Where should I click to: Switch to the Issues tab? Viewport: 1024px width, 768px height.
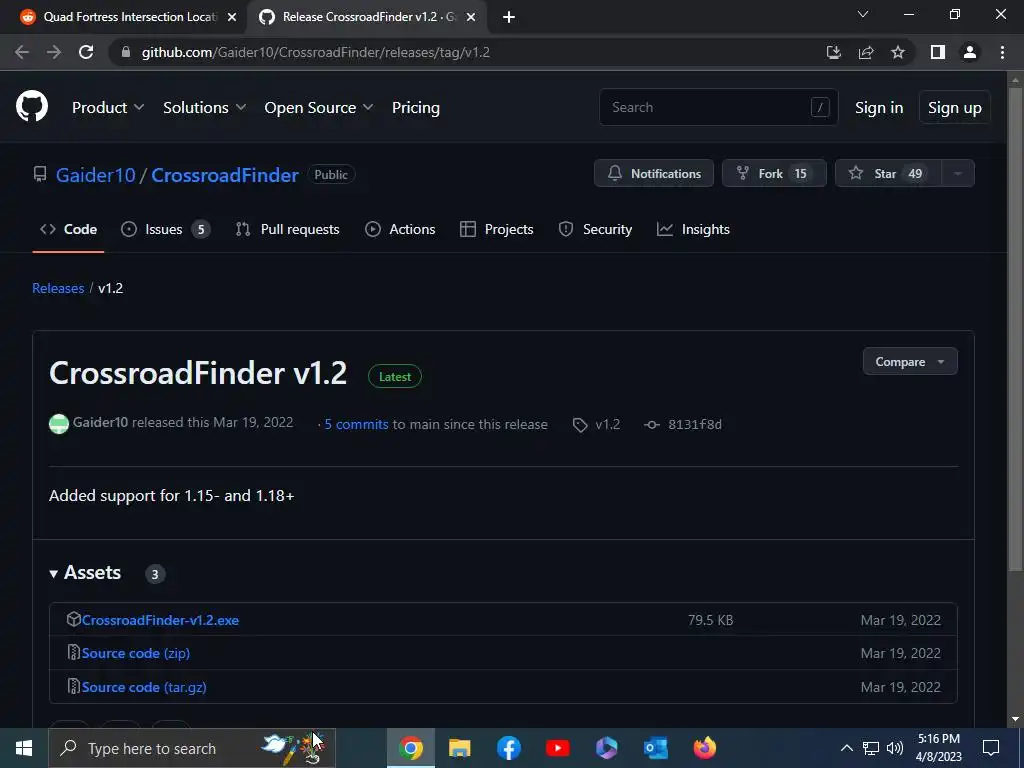pyautogui.click(x=165, y=229)
